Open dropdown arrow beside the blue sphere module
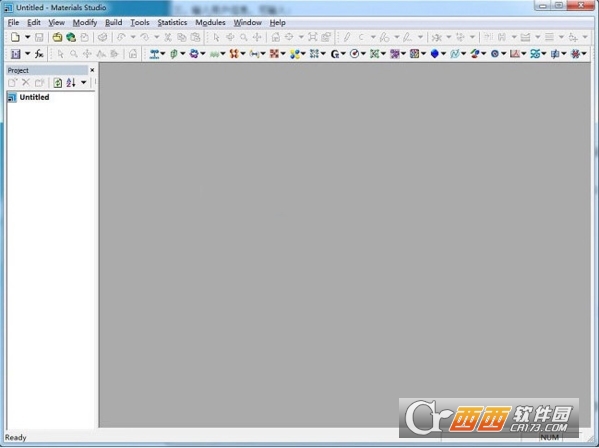Viewport: 599px width, 448px height. click(444, 54)
